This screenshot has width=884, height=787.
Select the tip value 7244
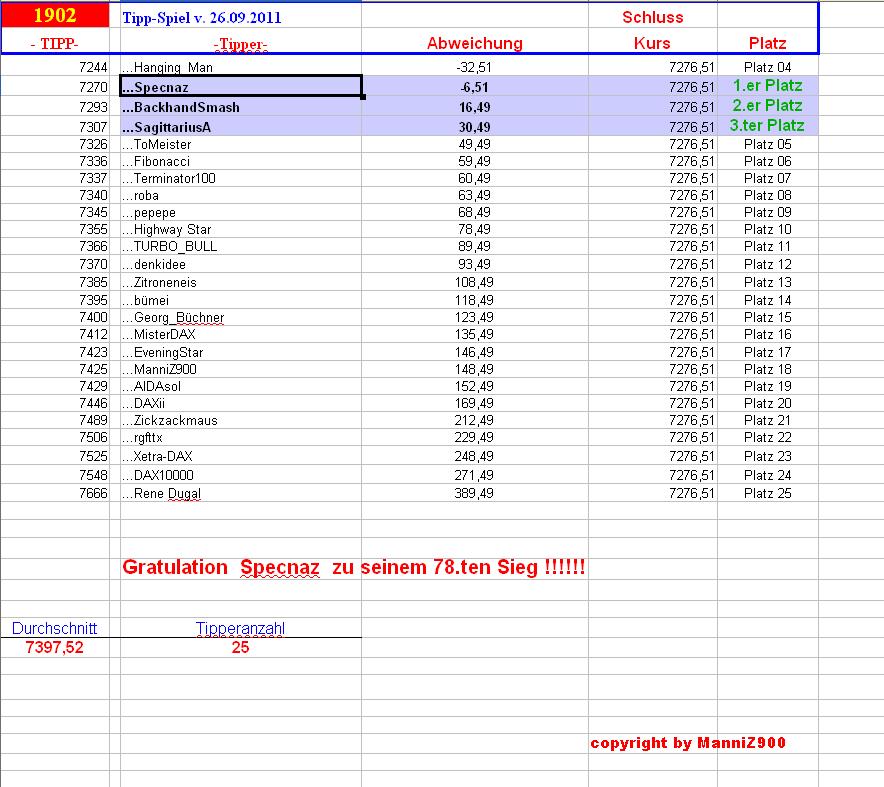[93, 68]
